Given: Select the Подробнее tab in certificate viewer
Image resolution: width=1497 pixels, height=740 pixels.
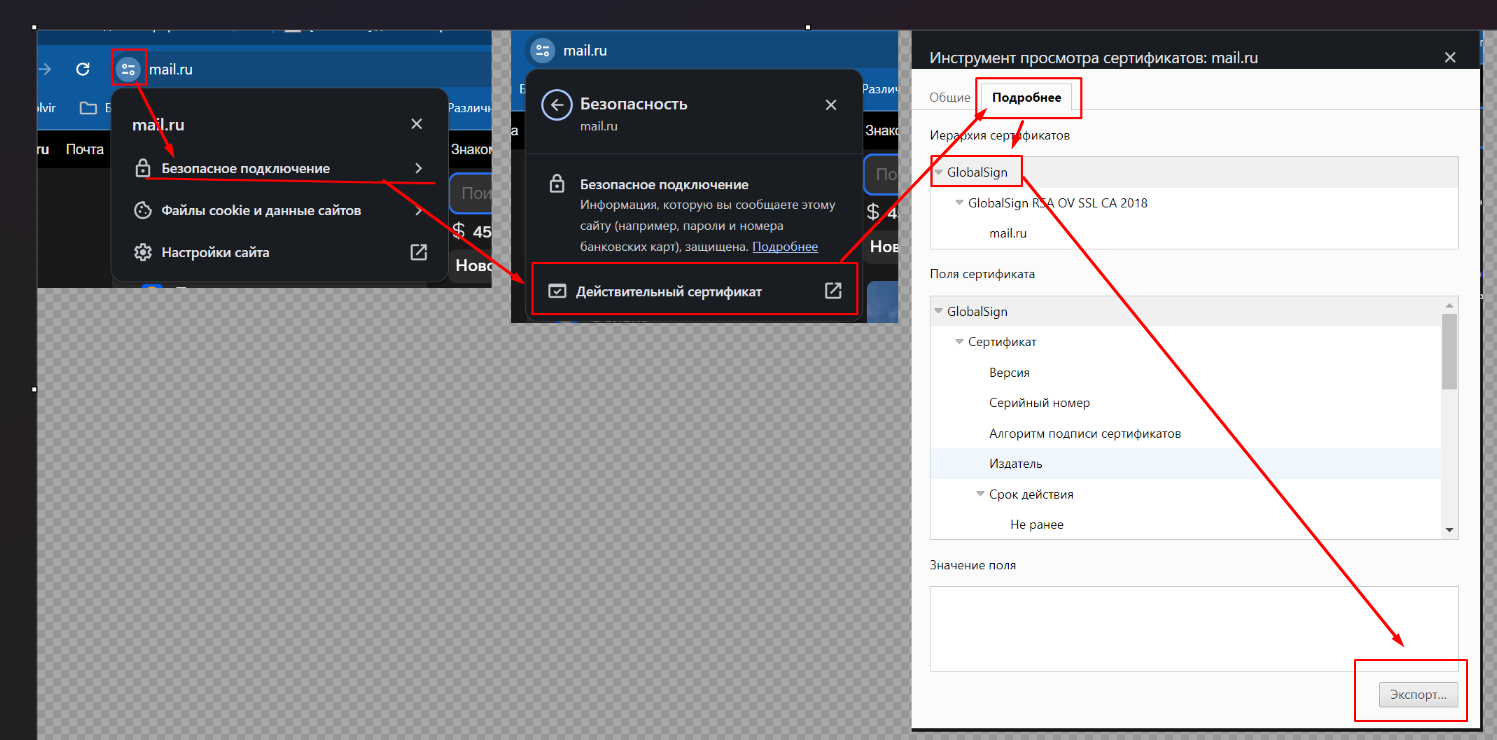Looking at the screenshot, I should click(1026, 97).
